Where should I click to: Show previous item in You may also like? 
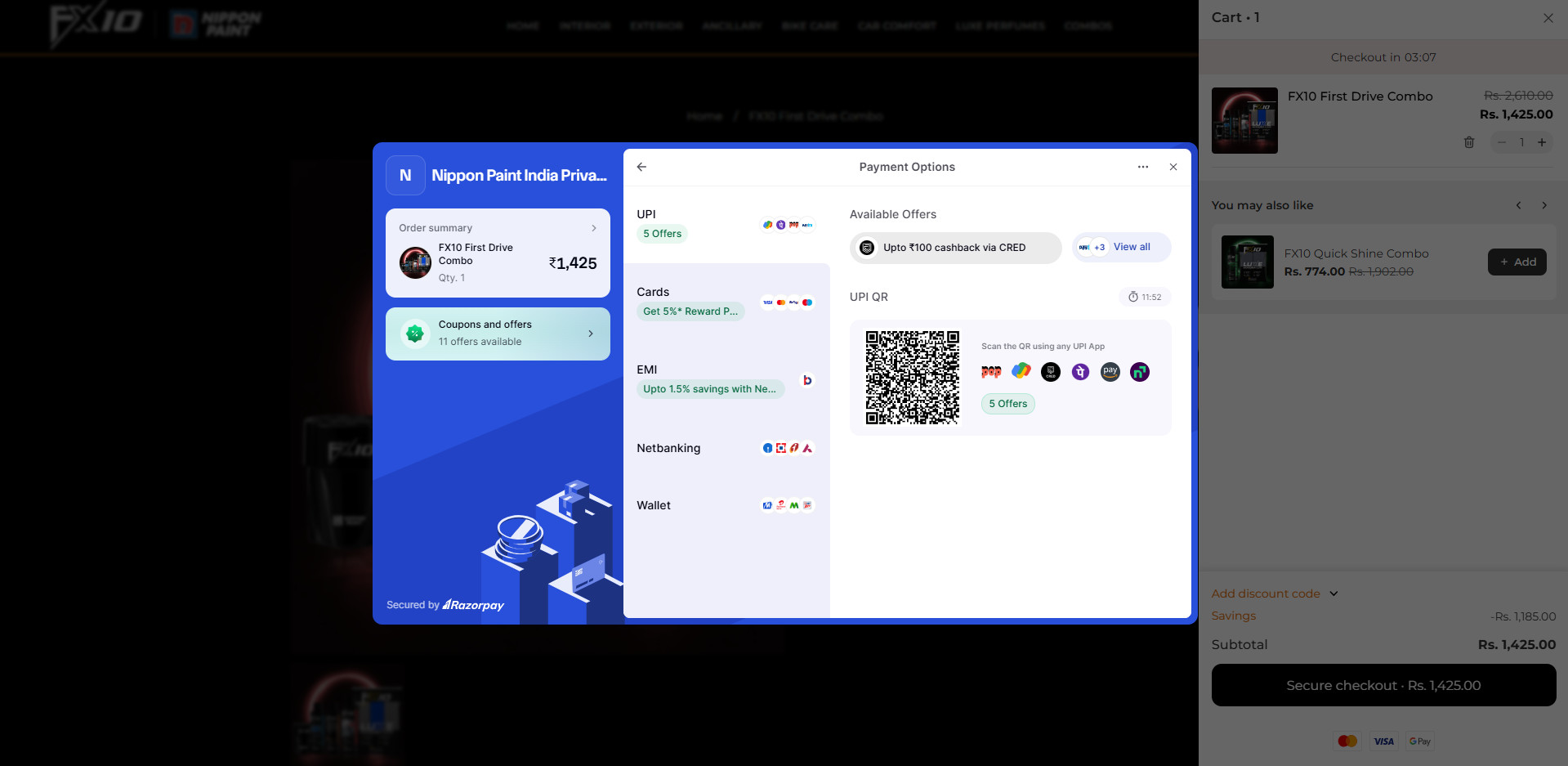click(x=1519, y=205)
